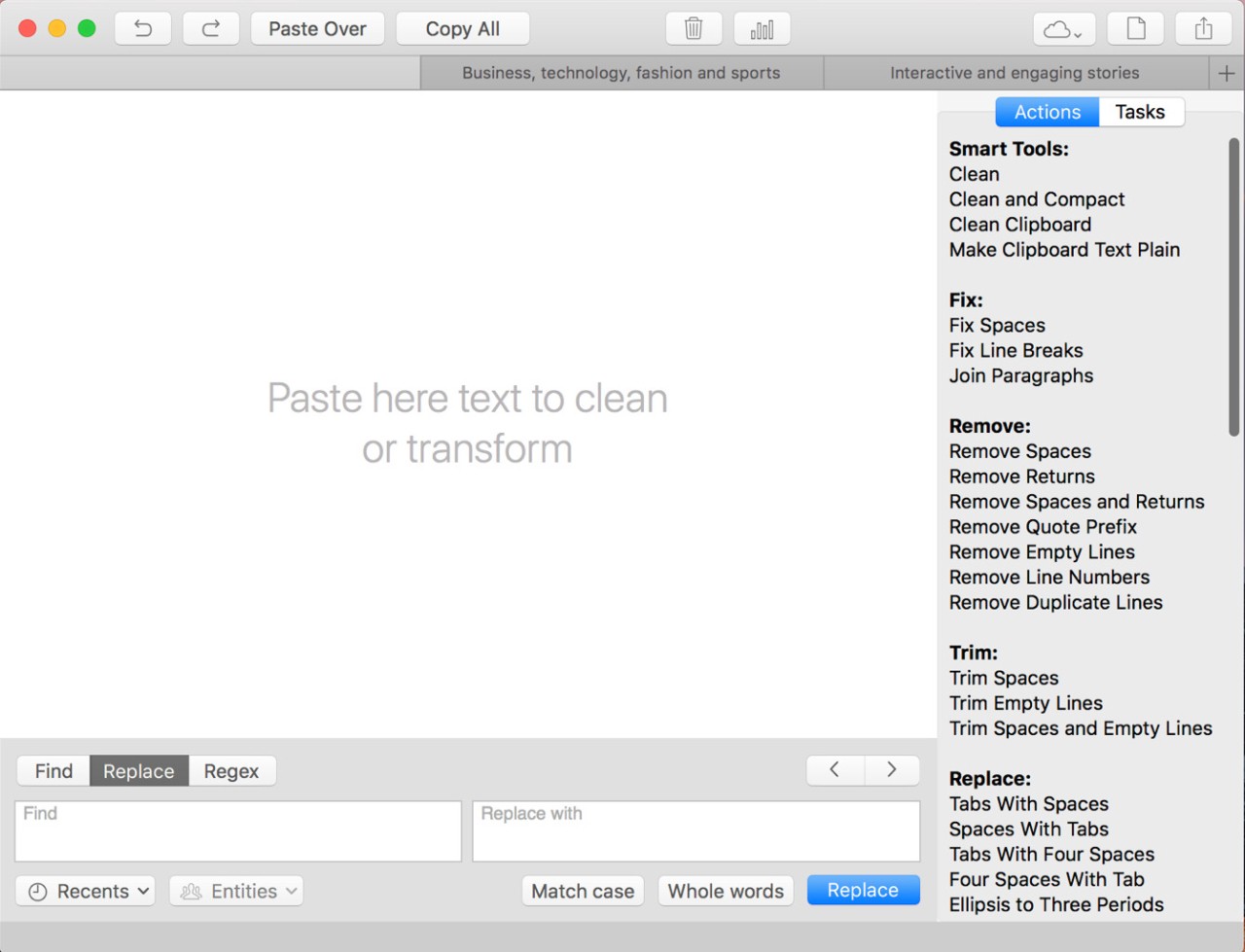Click the new document icon
The height and width of the screenshot is (952, 1245).
[1135, 28]
